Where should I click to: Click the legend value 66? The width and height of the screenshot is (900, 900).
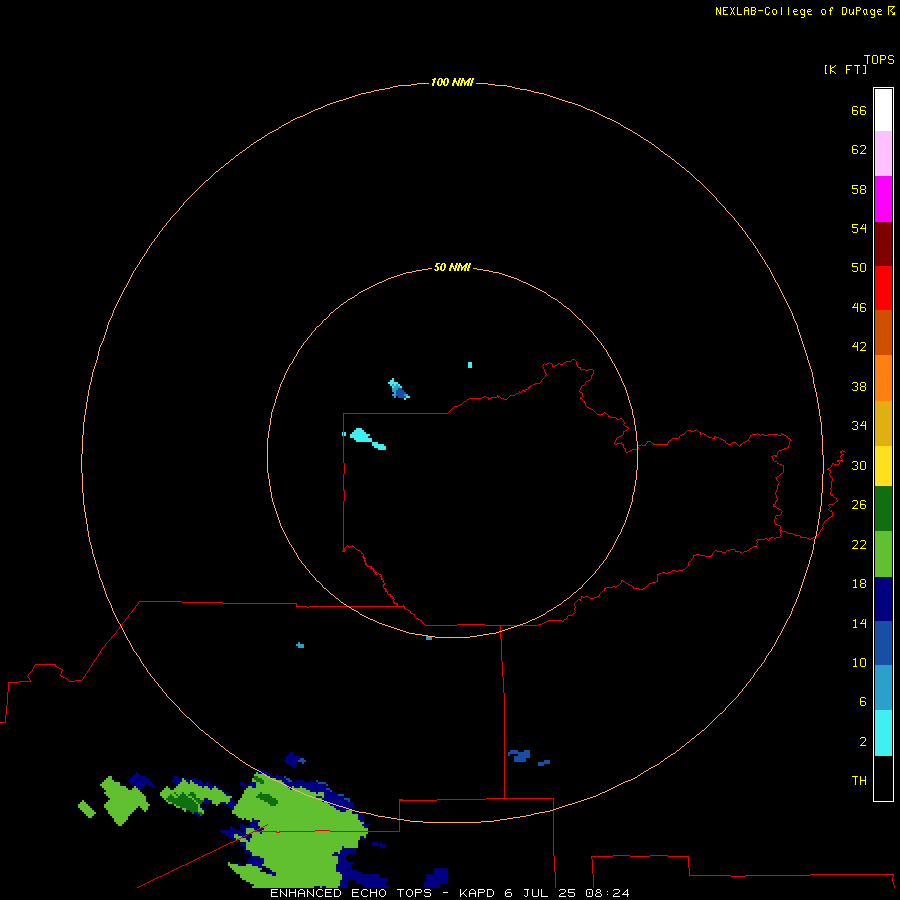pos(859,110)
